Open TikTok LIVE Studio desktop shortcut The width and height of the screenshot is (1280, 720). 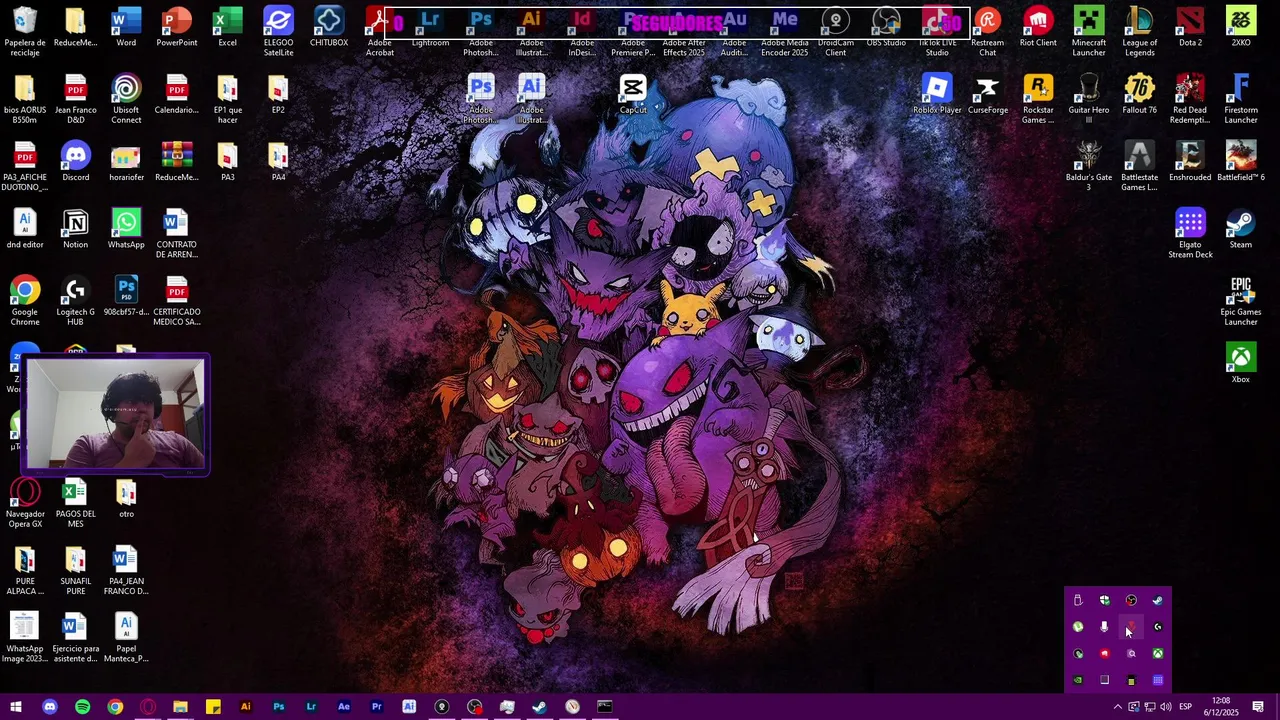937,31
